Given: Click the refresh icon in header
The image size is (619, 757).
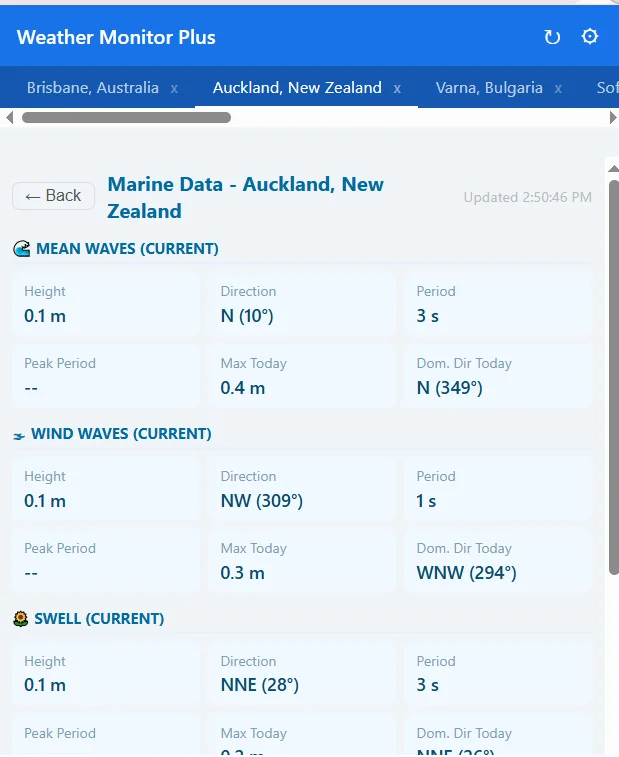Looking at the screenshot, I should click(552, 37).
